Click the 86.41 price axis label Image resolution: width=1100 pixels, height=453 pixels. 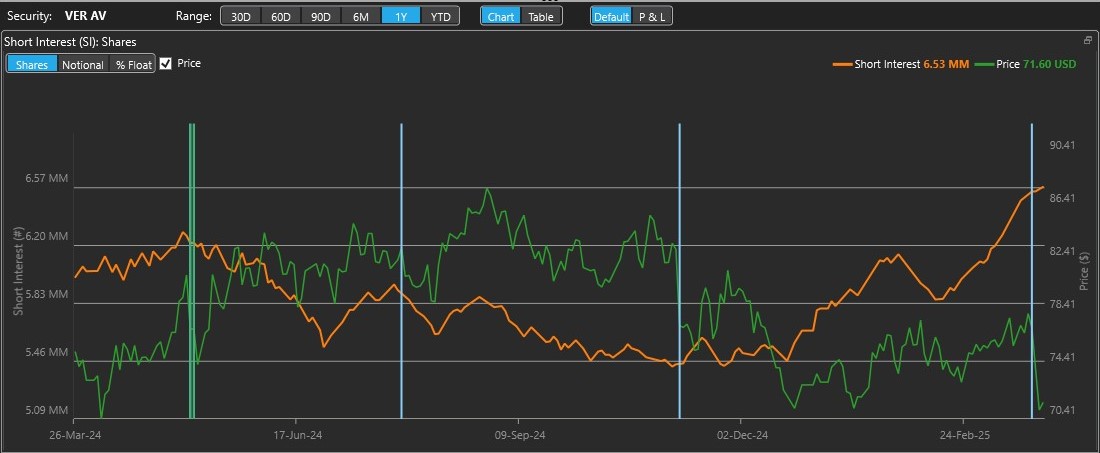(1062, 198)
